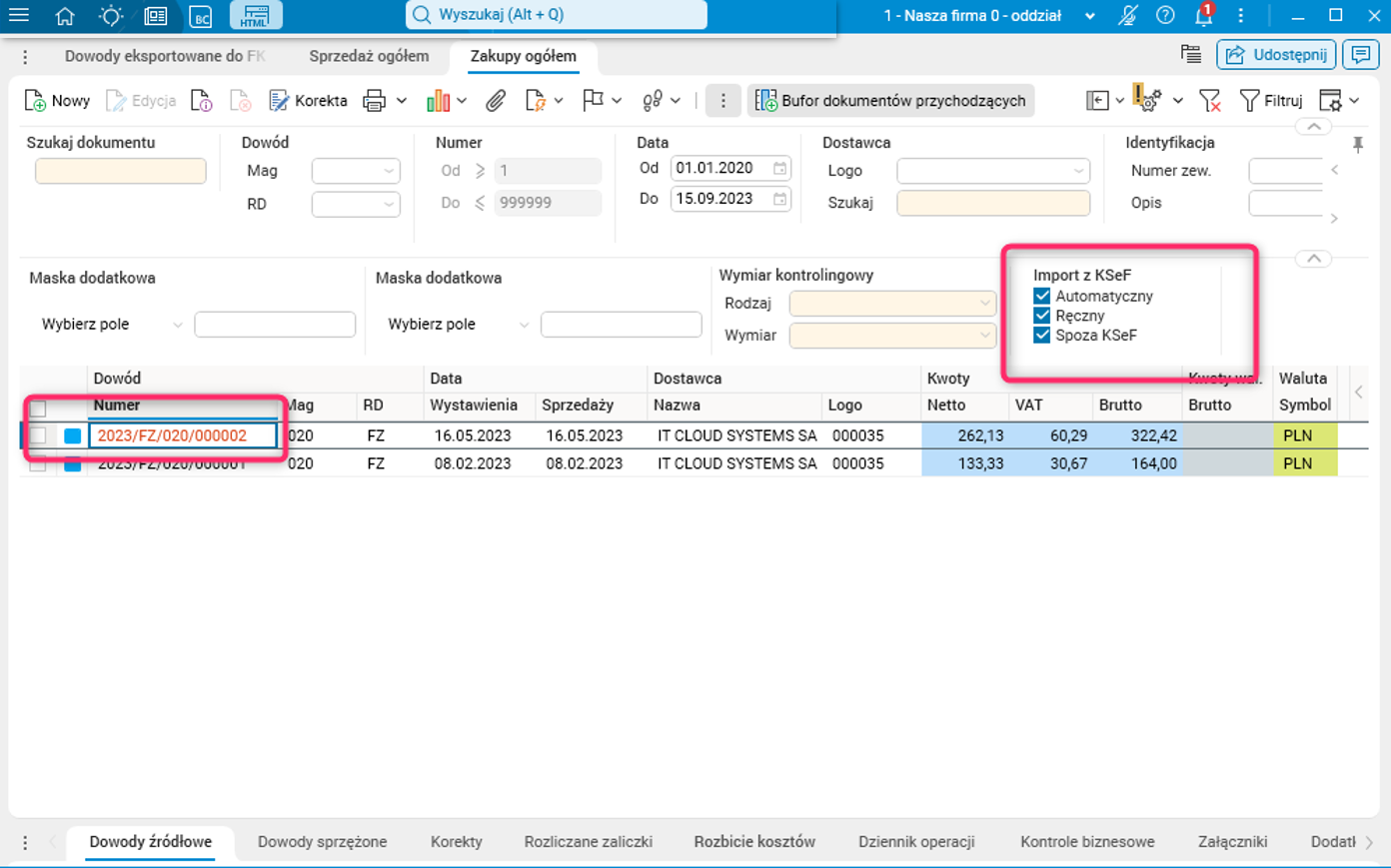The height and width of the screenshot is (868, 1391).
Task: Click the Szukaj dokumentu input field
Action: 121,171
